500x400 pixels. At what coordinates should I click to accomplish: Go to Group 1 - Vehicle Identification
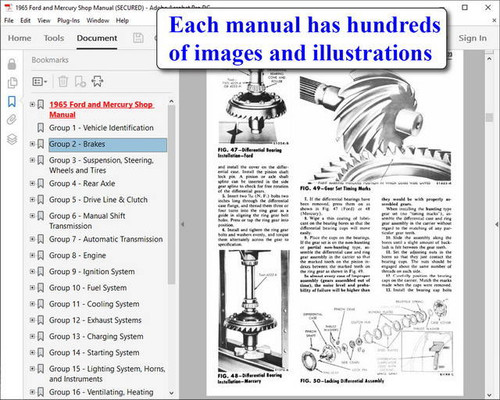coord(101,128)
